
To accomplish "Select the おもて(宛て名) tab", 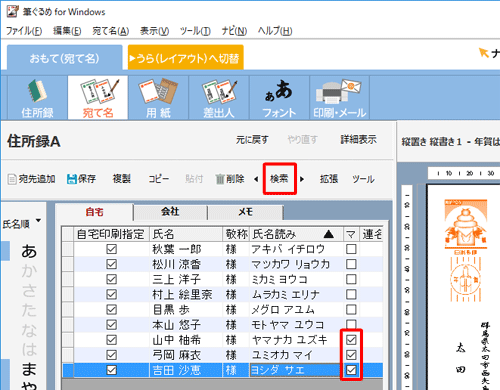I will pos(64,58).
